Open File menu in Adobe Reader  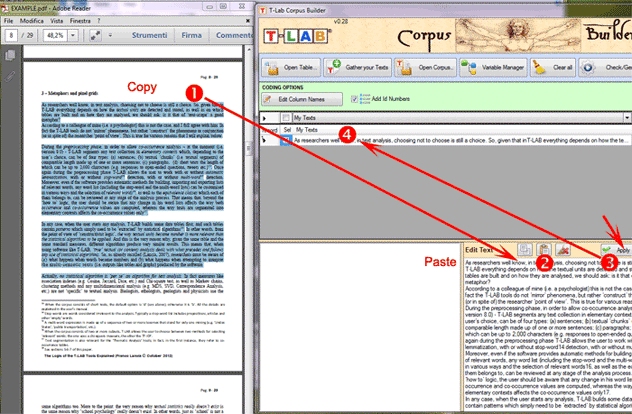(8, 21)
